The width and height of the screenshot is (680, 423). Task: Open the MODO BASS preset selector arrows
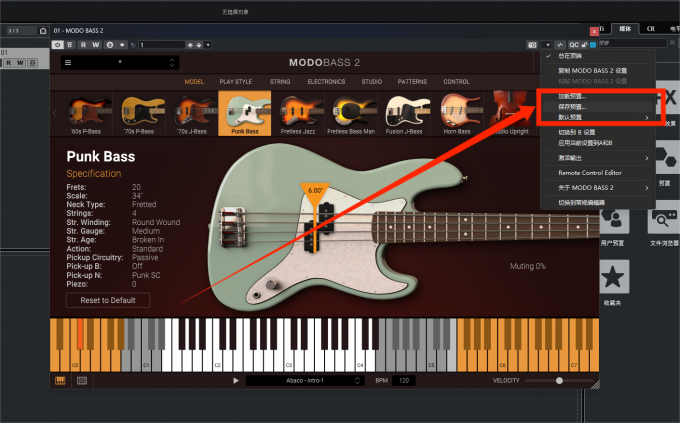[x=172, y=62]
